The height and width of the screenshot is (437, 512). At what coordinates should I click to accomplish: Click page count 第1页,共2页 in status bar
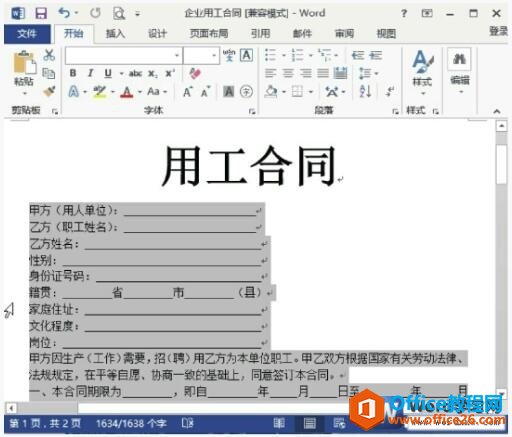point(45,423)
